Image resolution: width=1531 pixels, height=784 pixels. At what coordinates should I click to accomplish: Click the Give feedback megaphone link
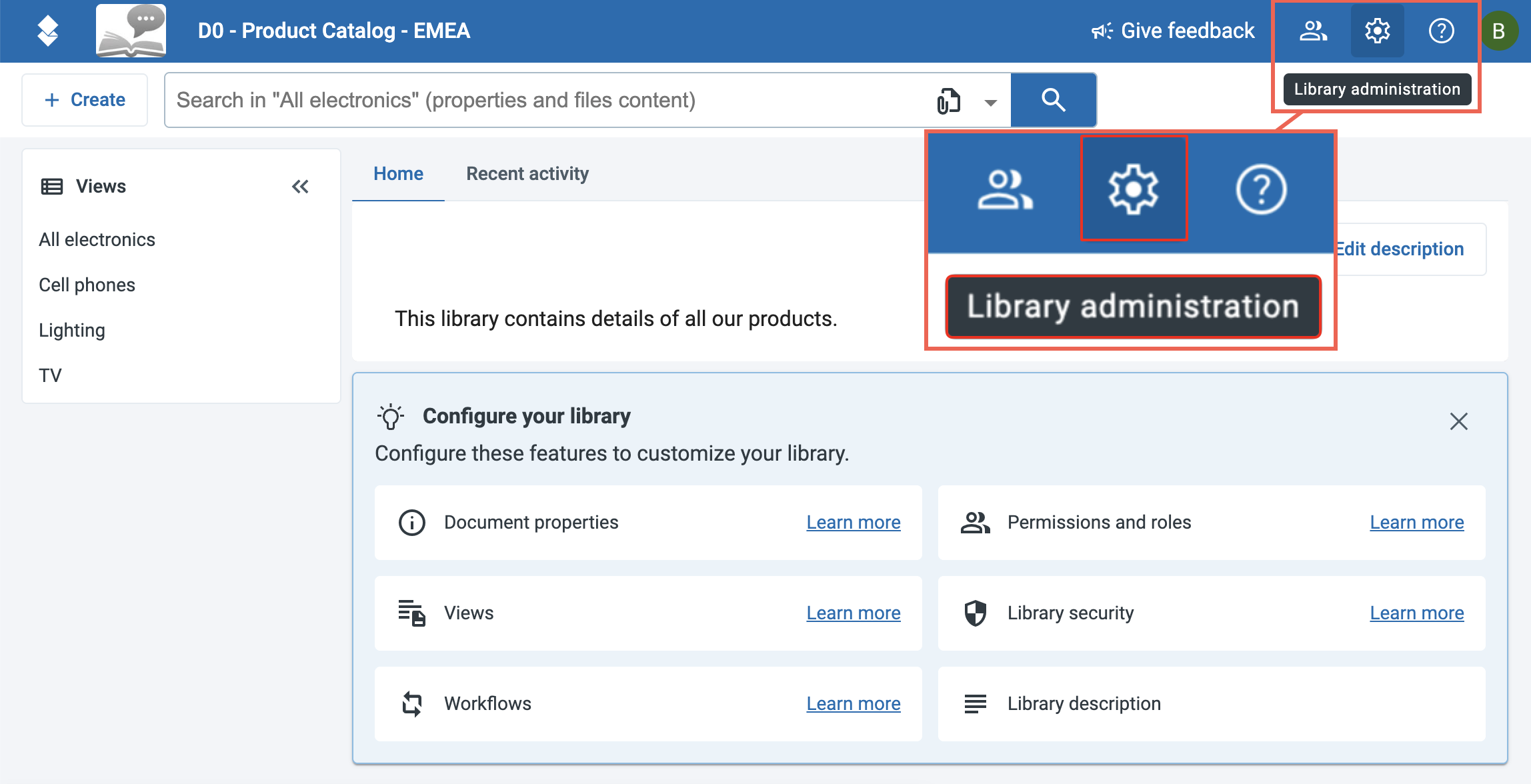(x=1173, y=31)
